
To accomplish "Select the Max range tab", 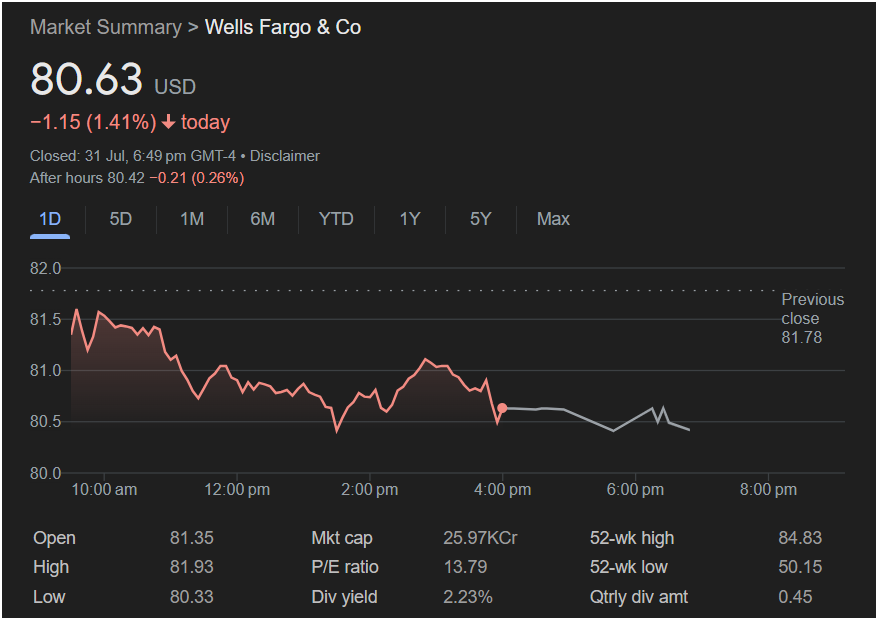I will coord(553,219).
